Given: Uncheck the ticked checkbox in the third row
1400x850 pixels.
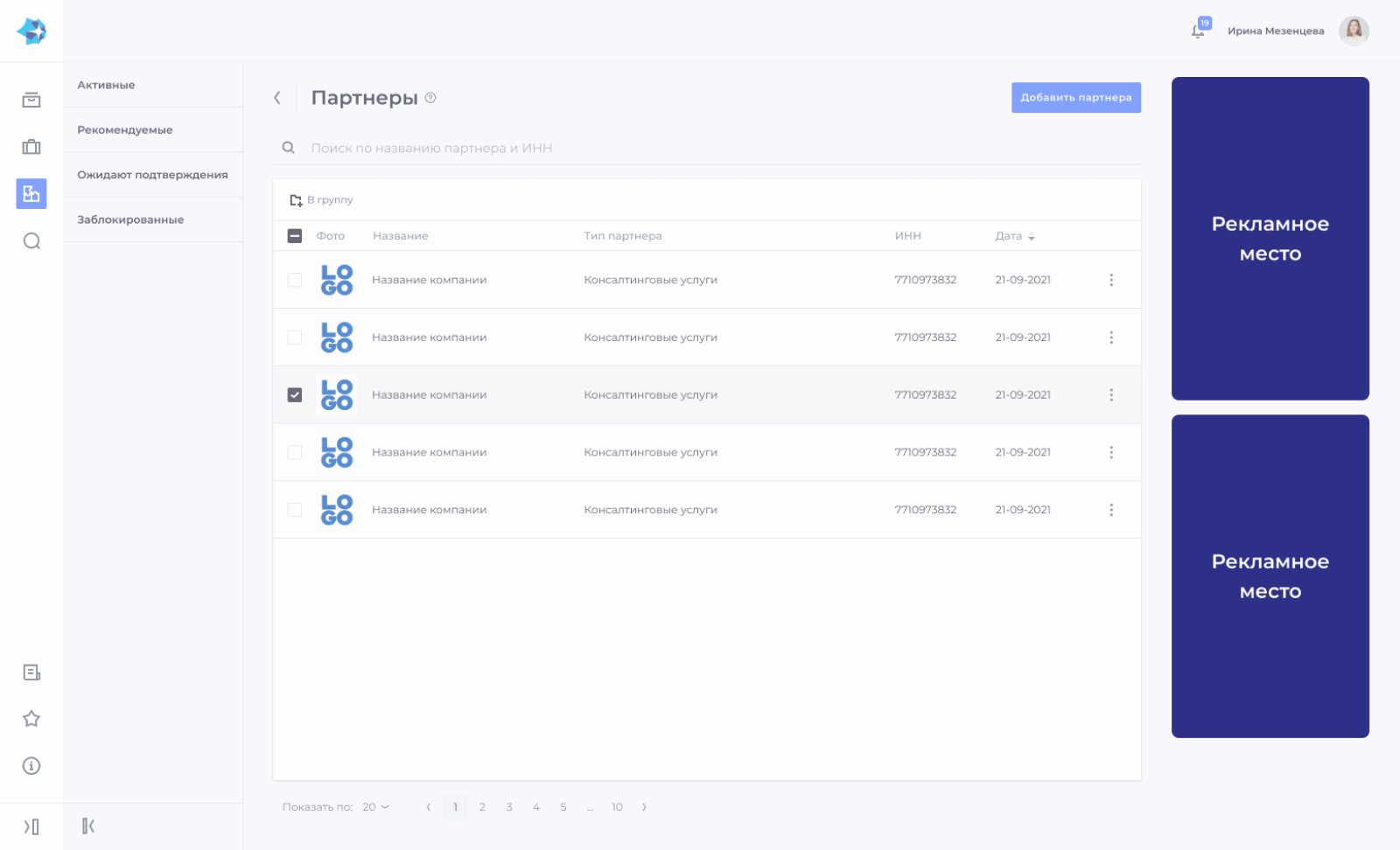Looking at the screenshot, I should tap(295, 394).
